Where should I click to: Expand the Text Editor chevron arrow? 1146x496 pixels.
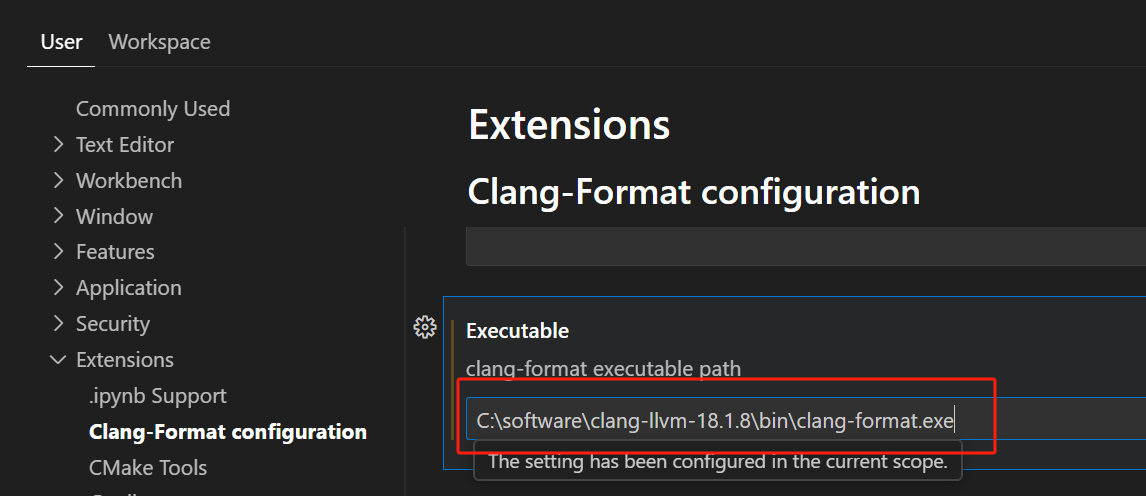pos(58,145)
